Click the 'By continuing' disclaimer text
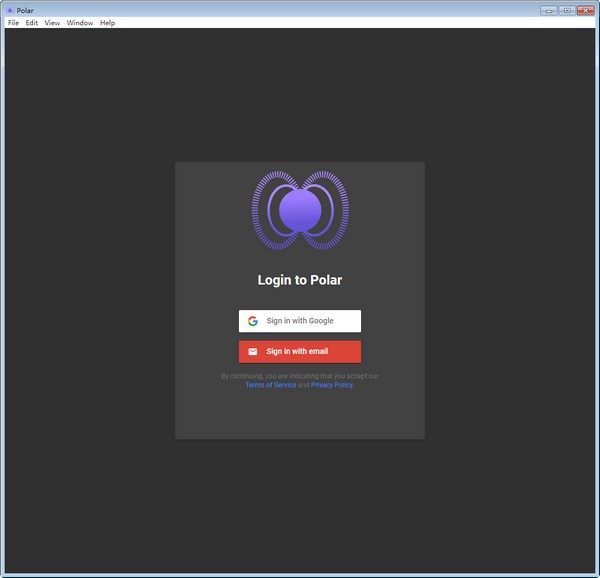 pyautogui.click(x=300, y=376)
